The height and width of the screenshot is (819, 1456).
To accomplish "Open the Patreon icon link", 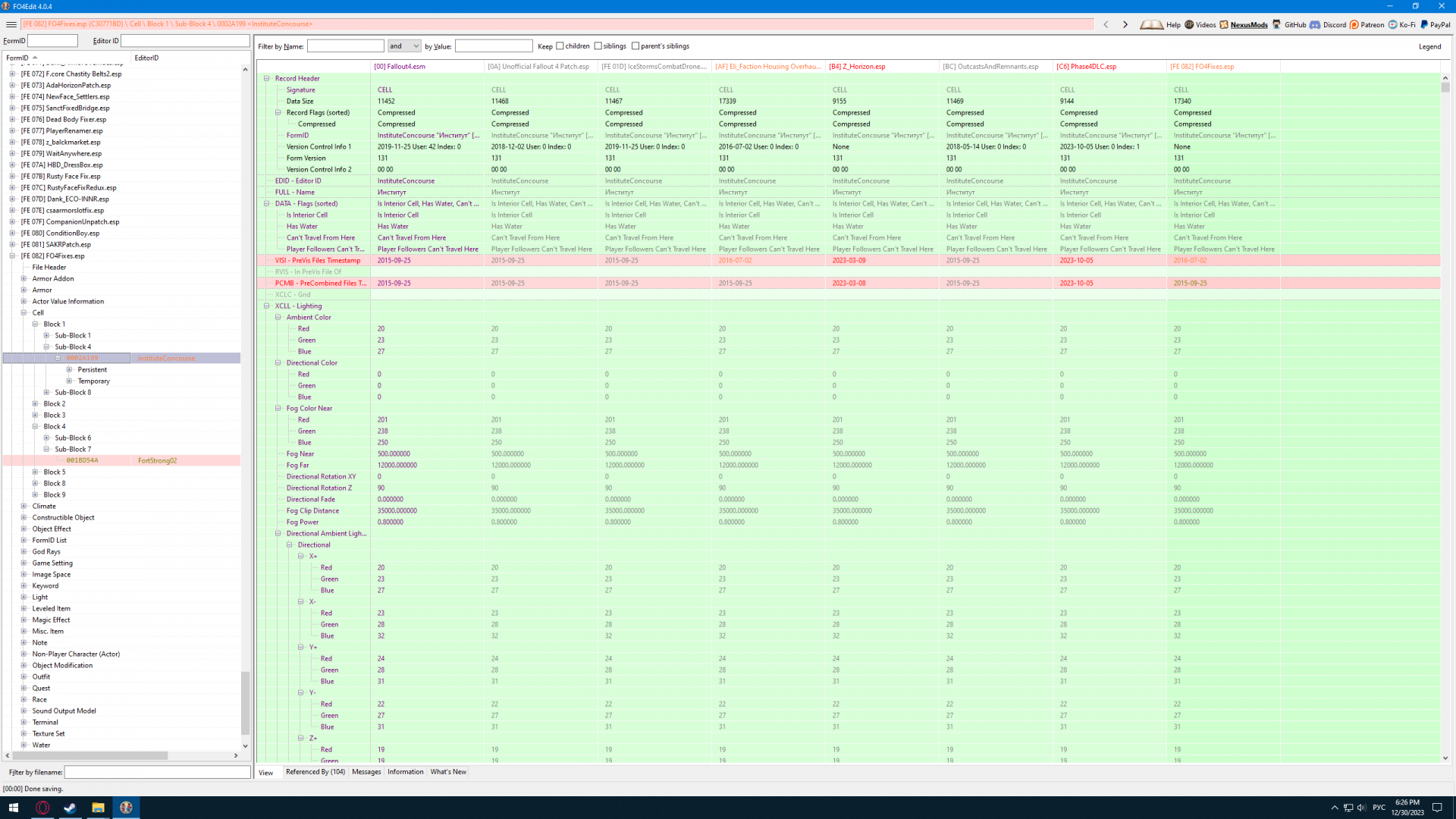I will (x=1354, y=24).
